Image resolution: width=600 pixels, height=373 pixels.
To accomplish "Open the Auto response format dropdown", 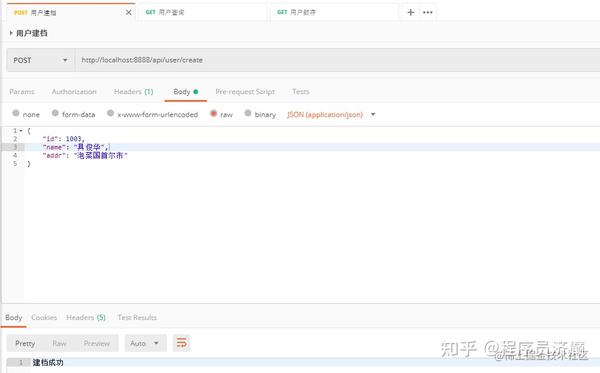I will point(145,343).
